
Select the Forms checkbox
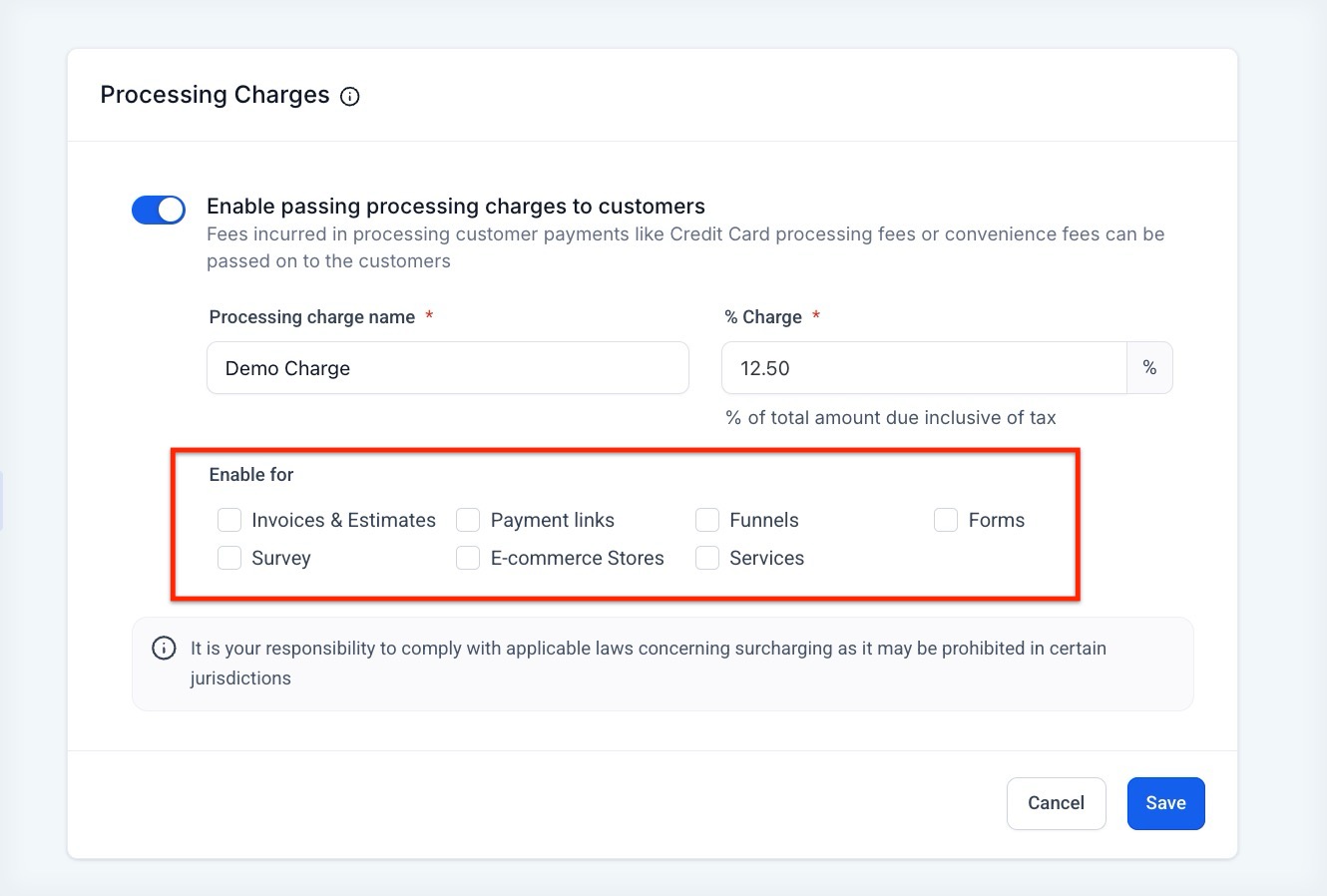(x=946, y=520)
